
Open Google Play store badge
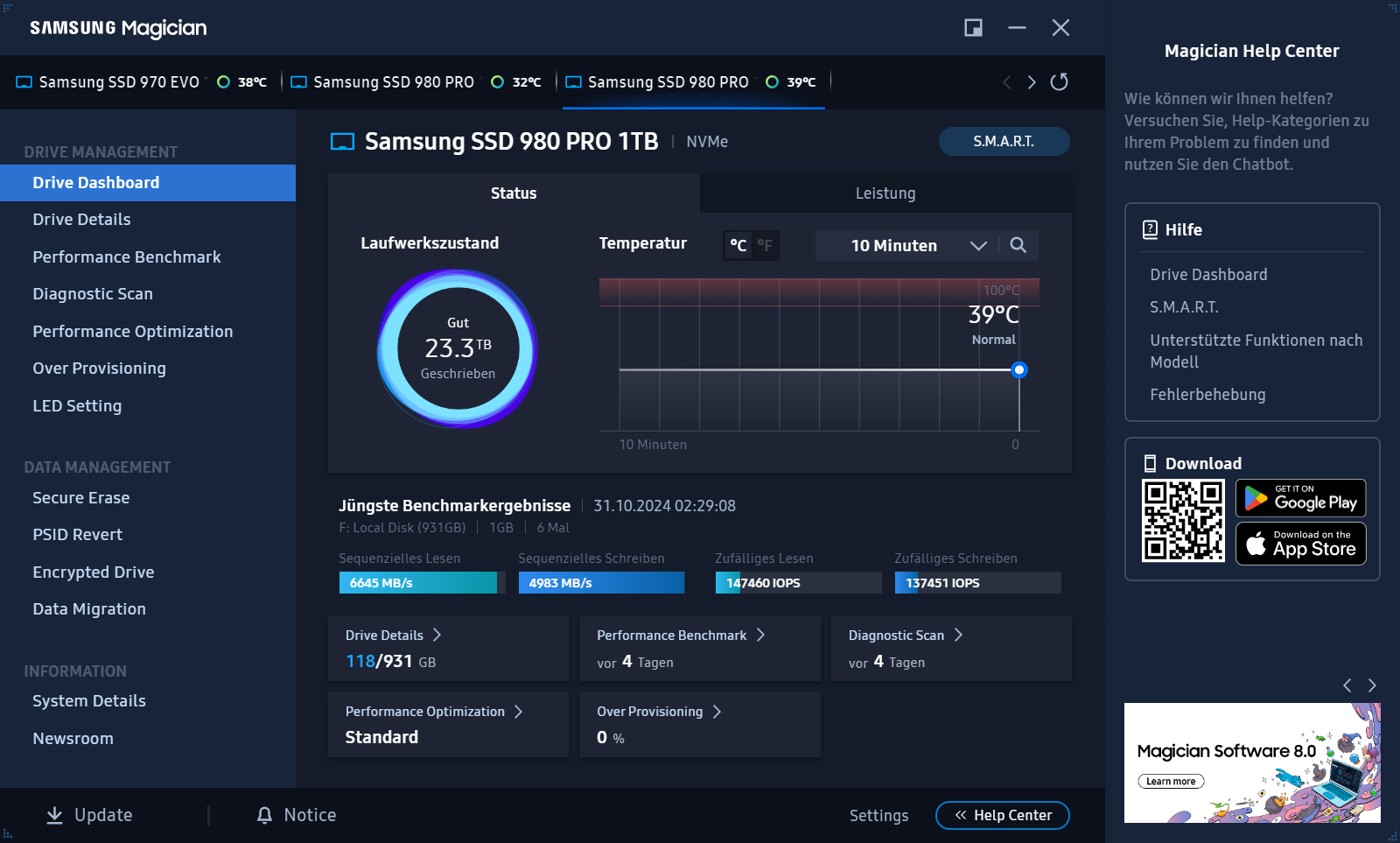1300,498
